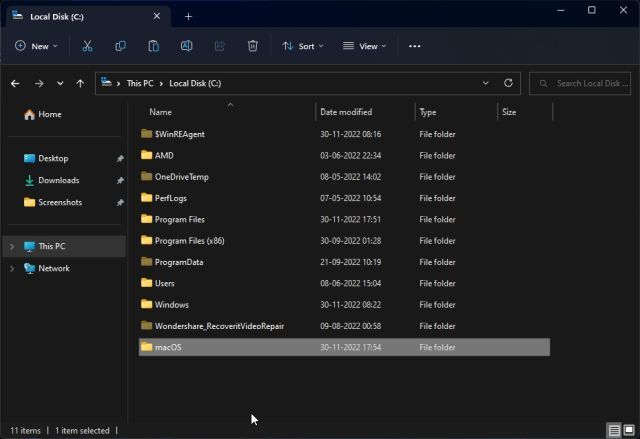Sort by the Name column header

click(x=160, y=112)
